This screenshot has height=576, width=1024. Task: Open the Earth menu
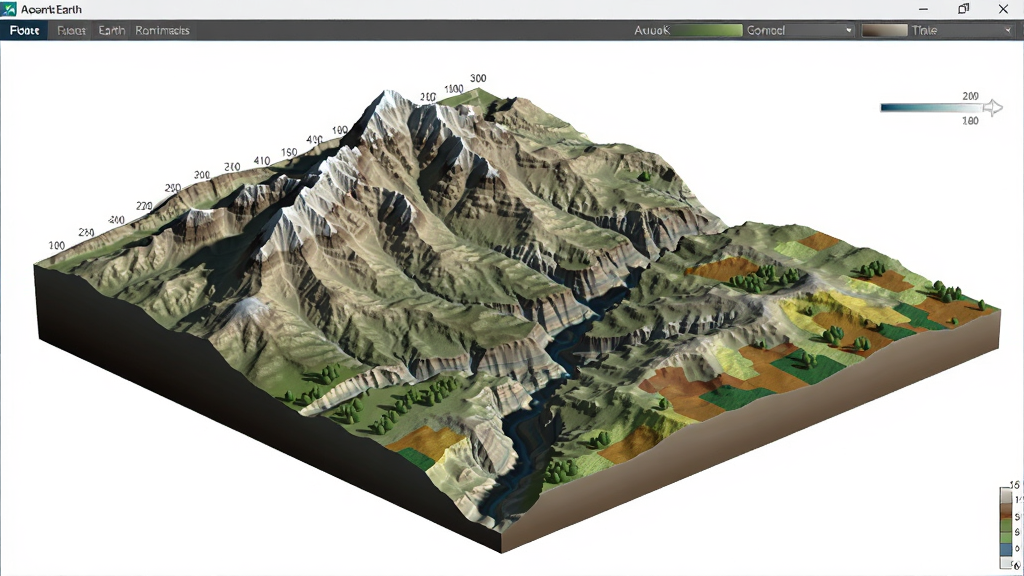112,30
